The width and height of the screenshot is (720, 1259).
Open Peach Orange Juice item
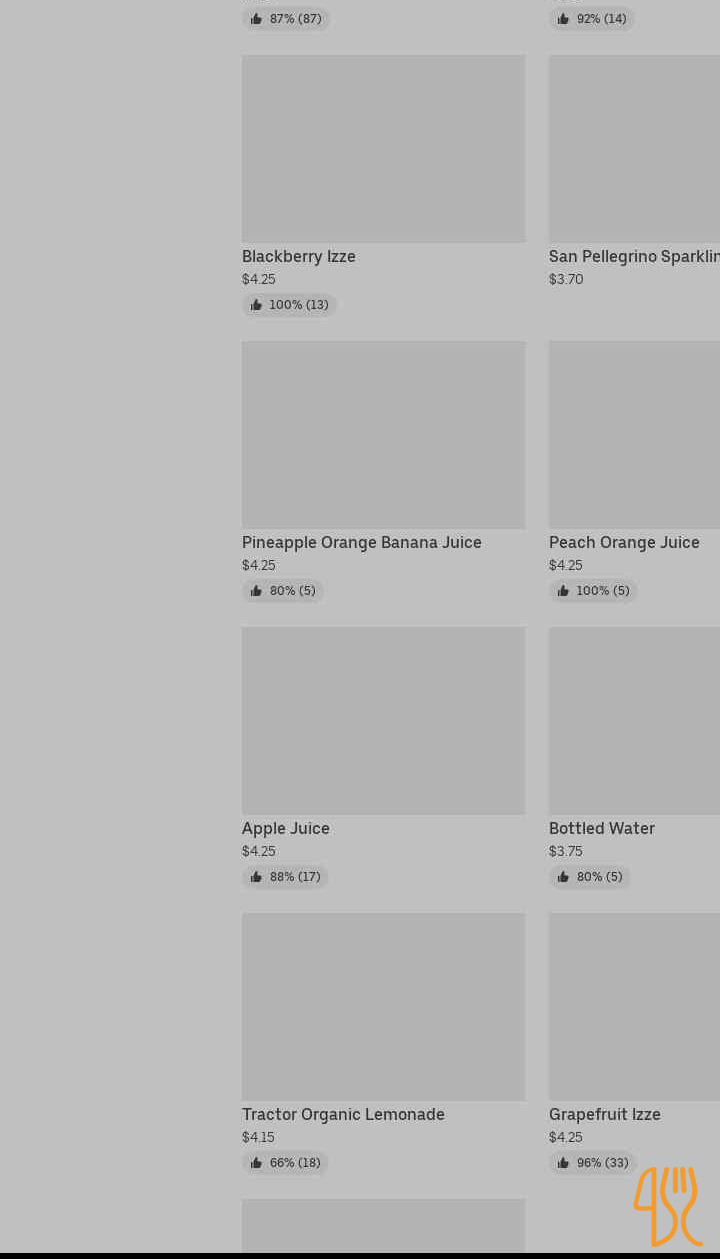pos(624,543)
